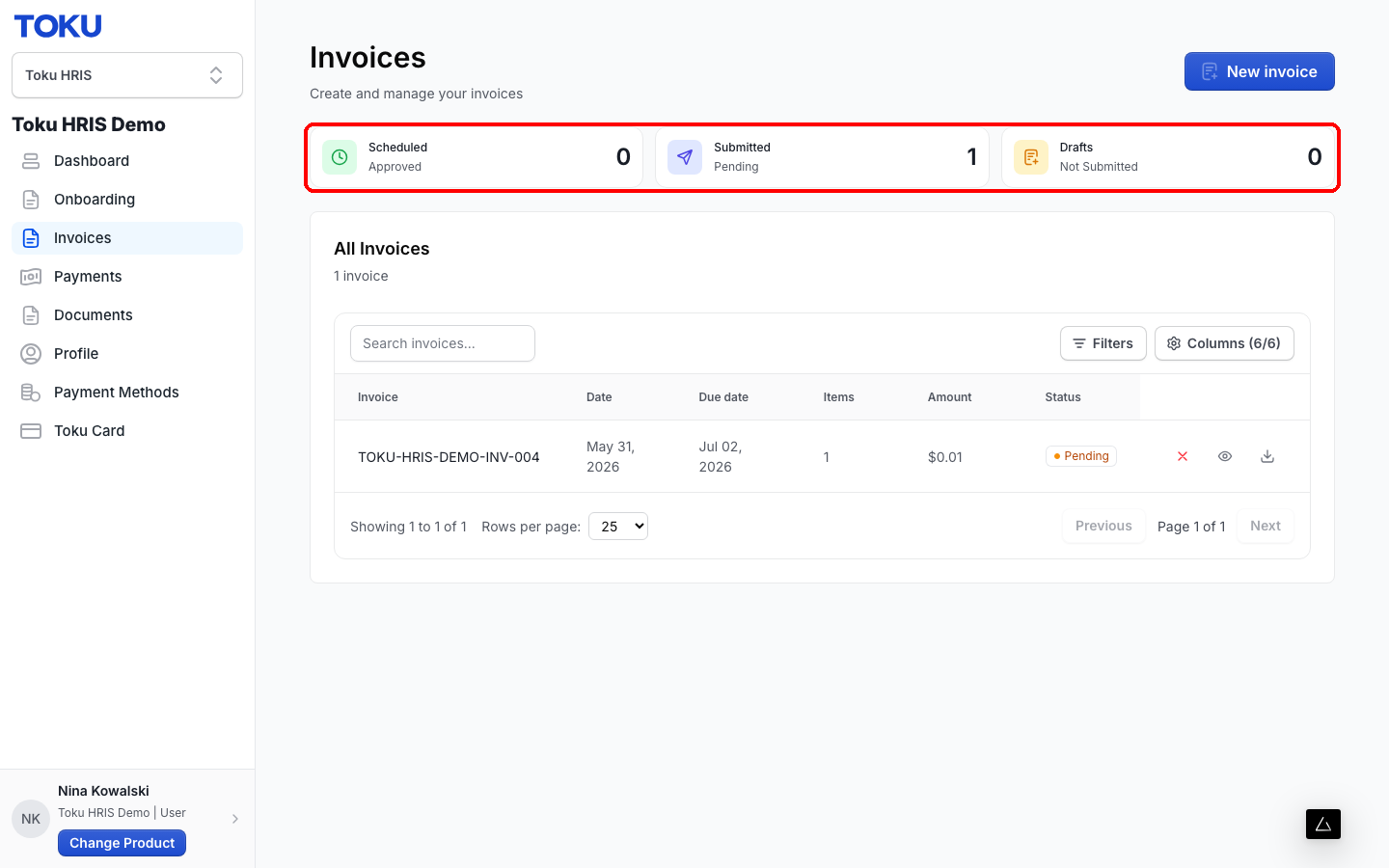Click the TOKU logo
This screenshot has height=868, width=1389.
58,26
